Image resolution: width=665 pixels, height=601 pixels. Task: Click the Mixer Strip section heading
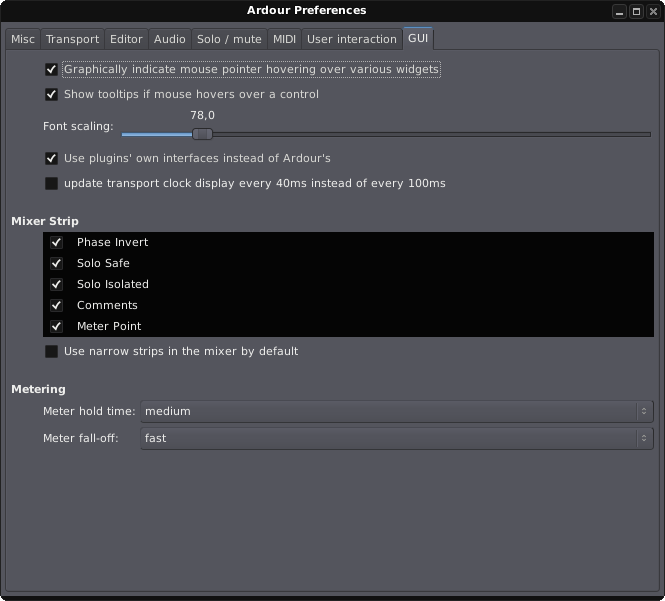pyautogui.click(x=45, y=221)
